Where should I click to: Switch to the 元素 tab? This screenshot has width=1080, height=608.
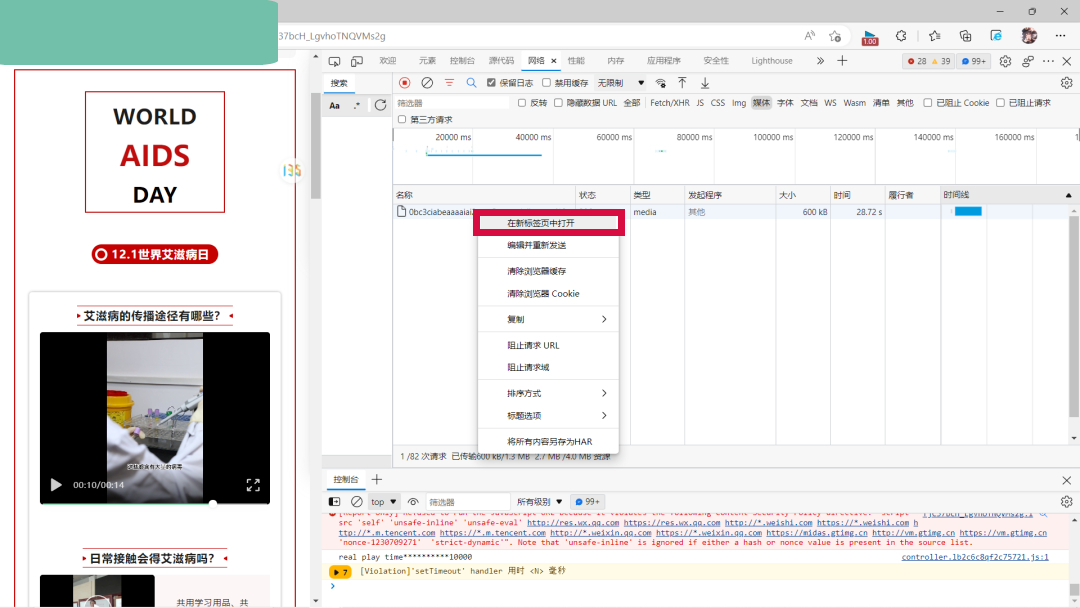(427, 60)
